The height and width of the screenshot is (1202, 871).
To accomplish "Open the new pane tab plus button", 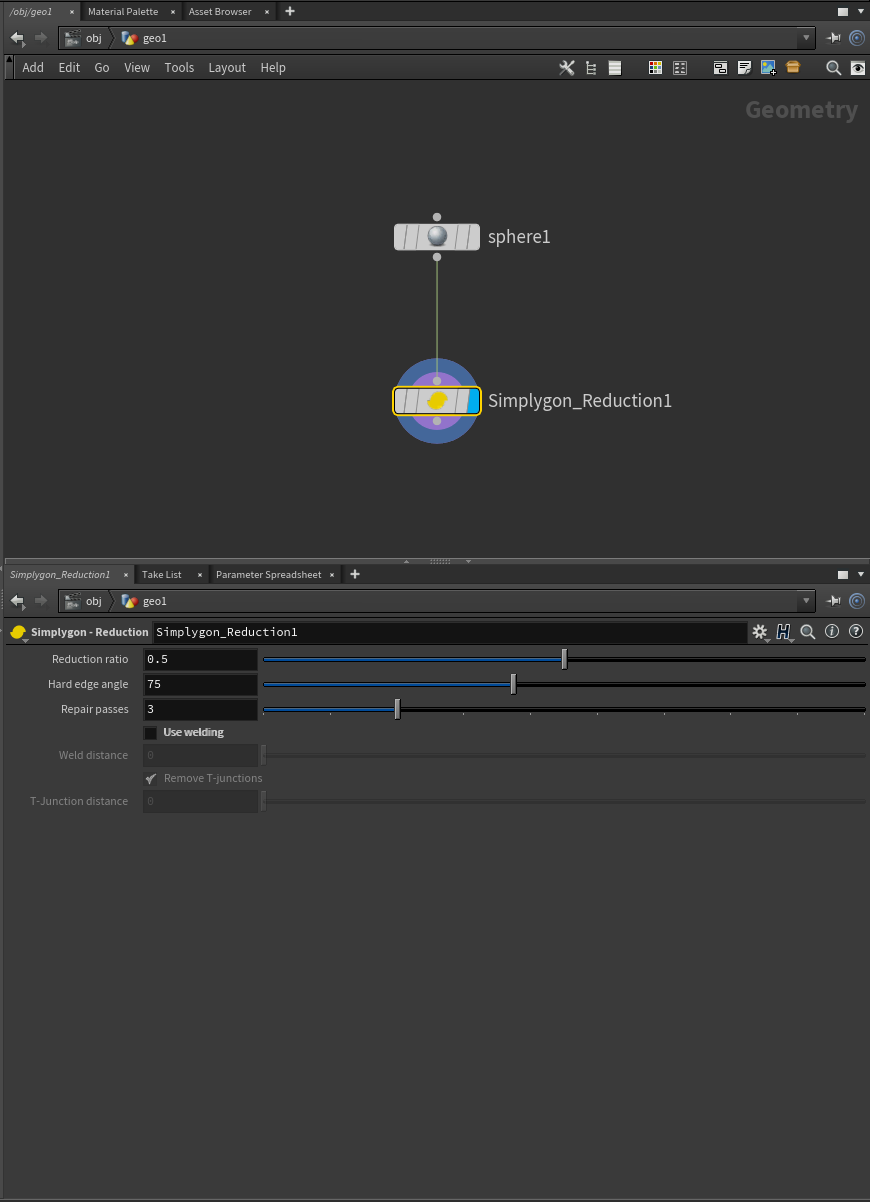I will pyautogui.click(x=289, y=11).
